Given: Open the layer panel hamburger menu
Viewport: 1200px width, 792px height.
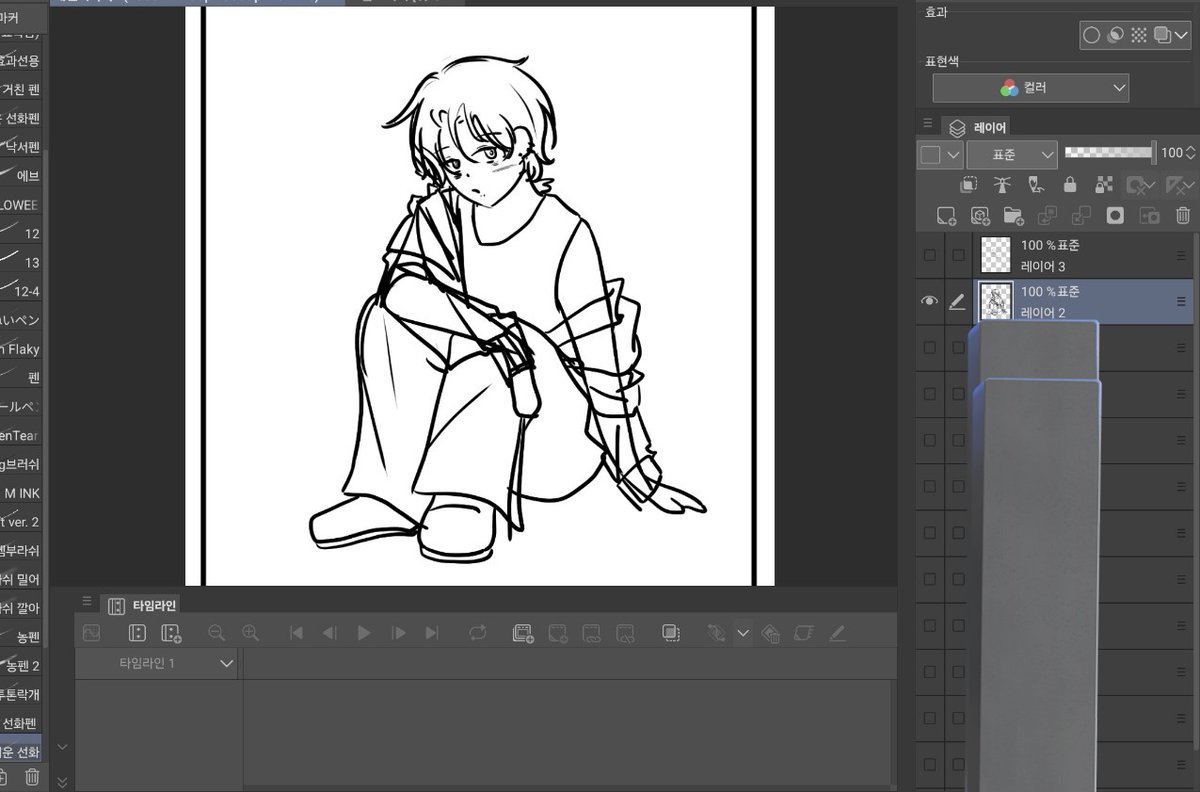Looking at the screenshot, I should pyautogui.click(x=927, y=124).
